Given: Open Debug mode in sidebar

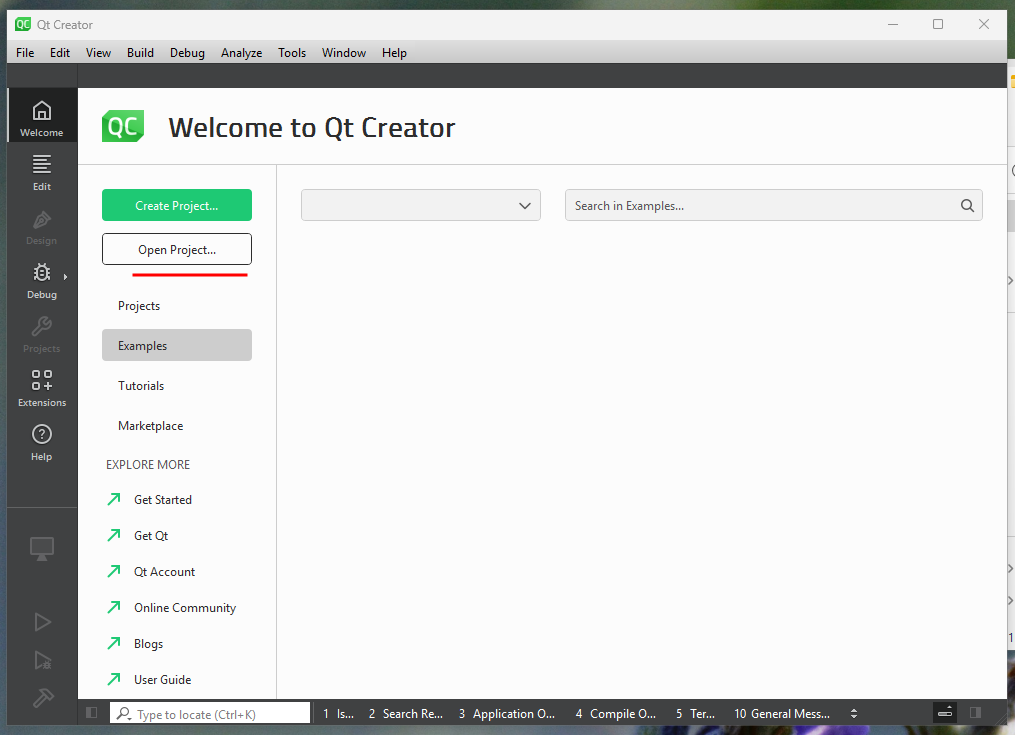Looking at the screenshot, I should click(x=41, y=279).
